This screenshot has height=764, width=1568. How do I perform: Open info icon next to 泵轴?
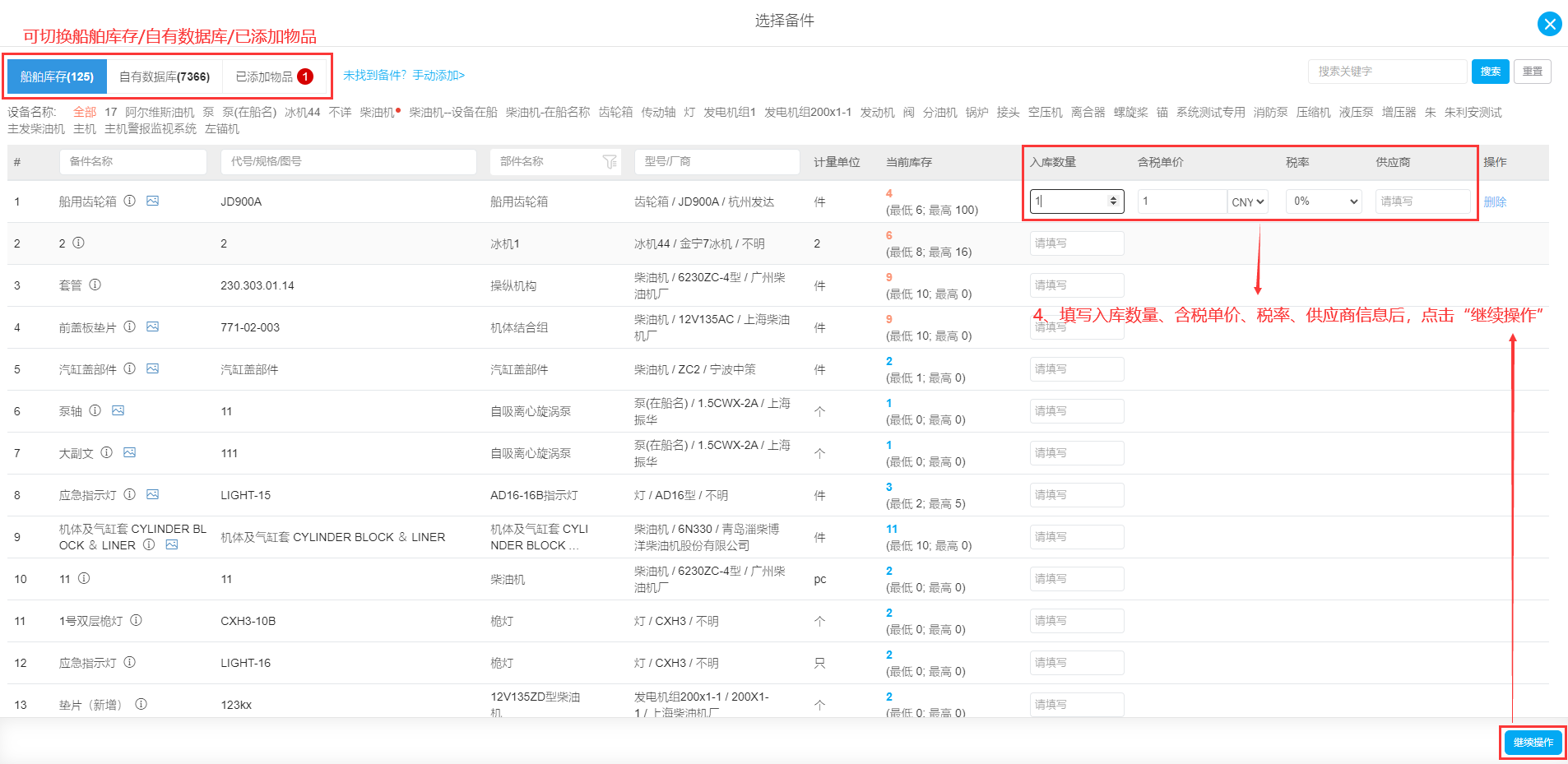[x=95, y=410]
